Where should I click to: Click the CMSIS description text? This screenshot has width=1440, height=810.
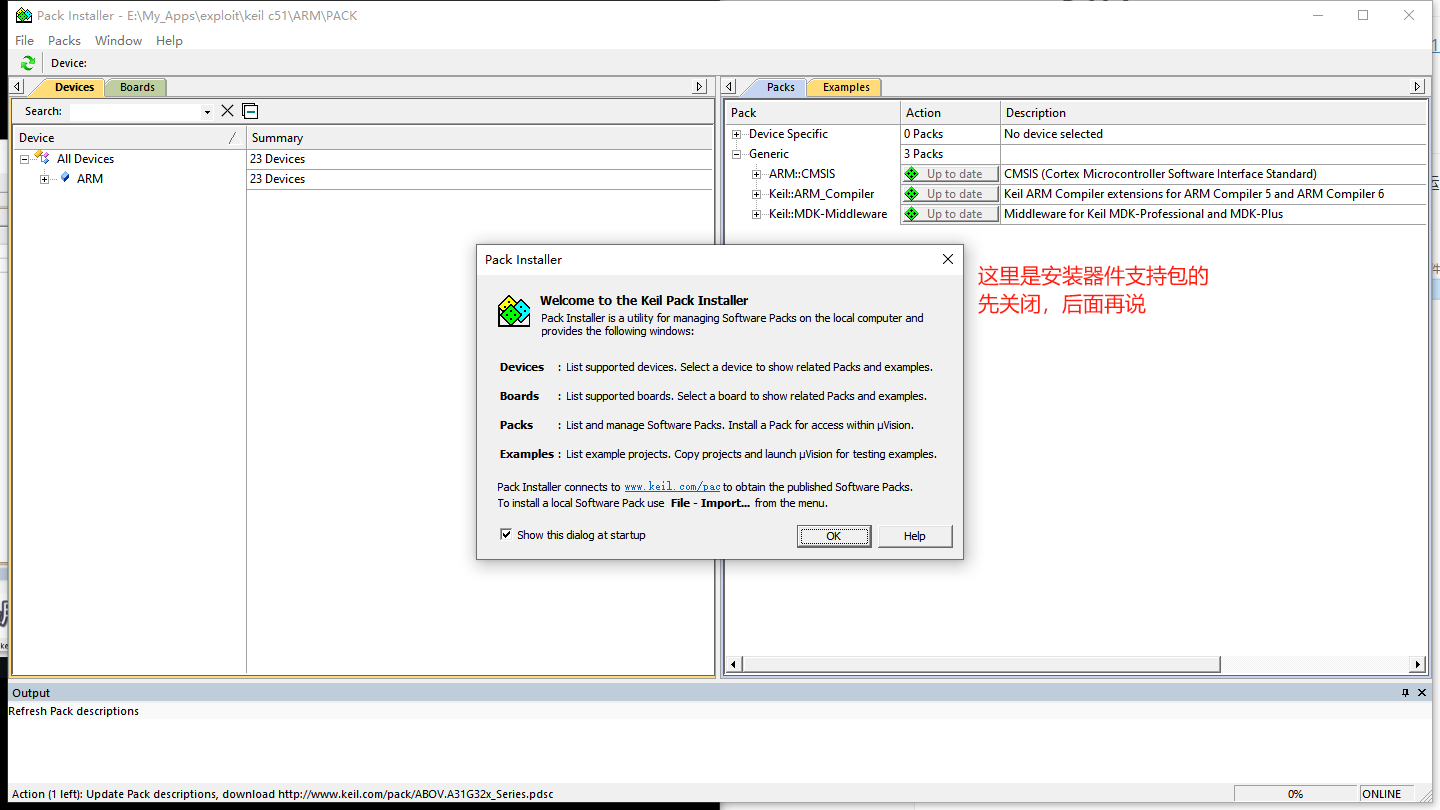(x=1160, y=174)
